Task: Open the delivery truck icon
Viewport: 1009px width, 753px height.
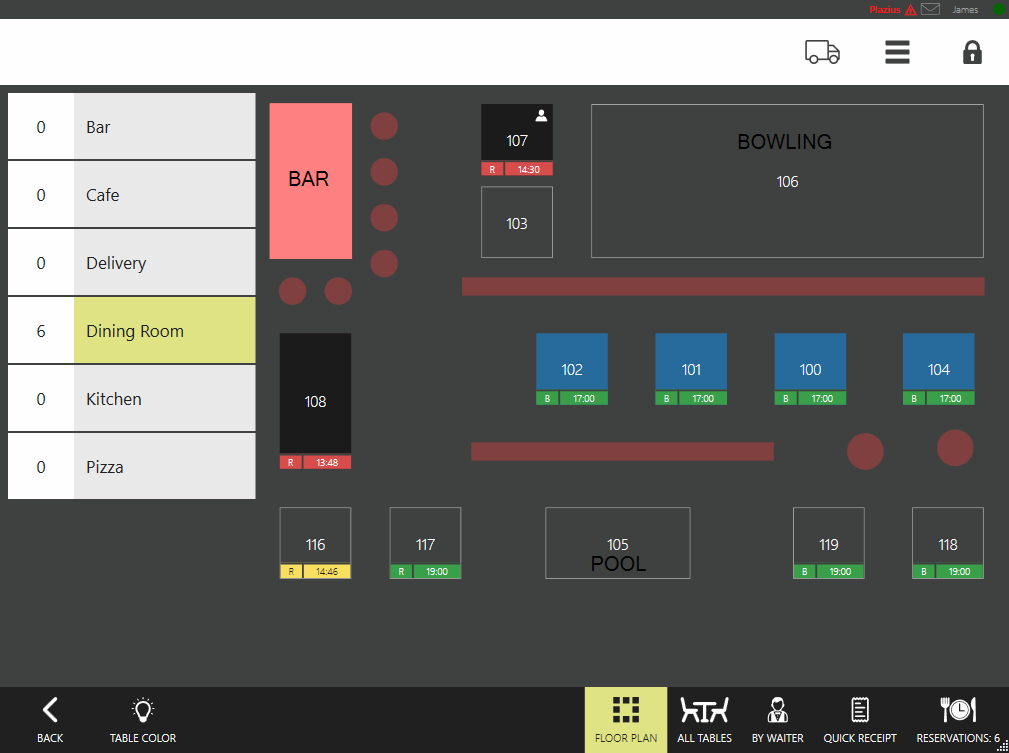Action: (x=822, y=52)
